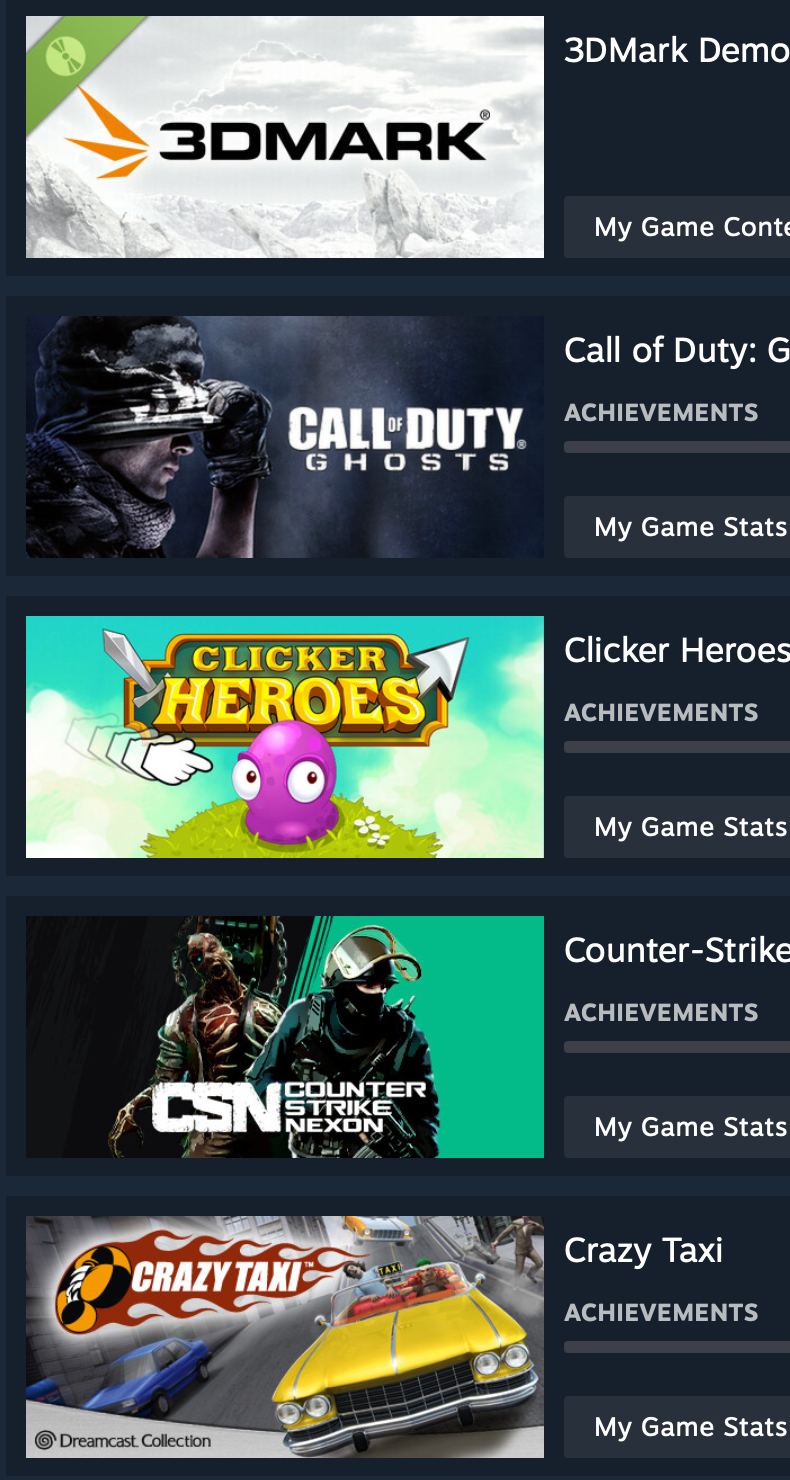Viewport: 790px width, 1480px height.
Task: Click the Crazy Taxi game title
Action: [643, 1250]
